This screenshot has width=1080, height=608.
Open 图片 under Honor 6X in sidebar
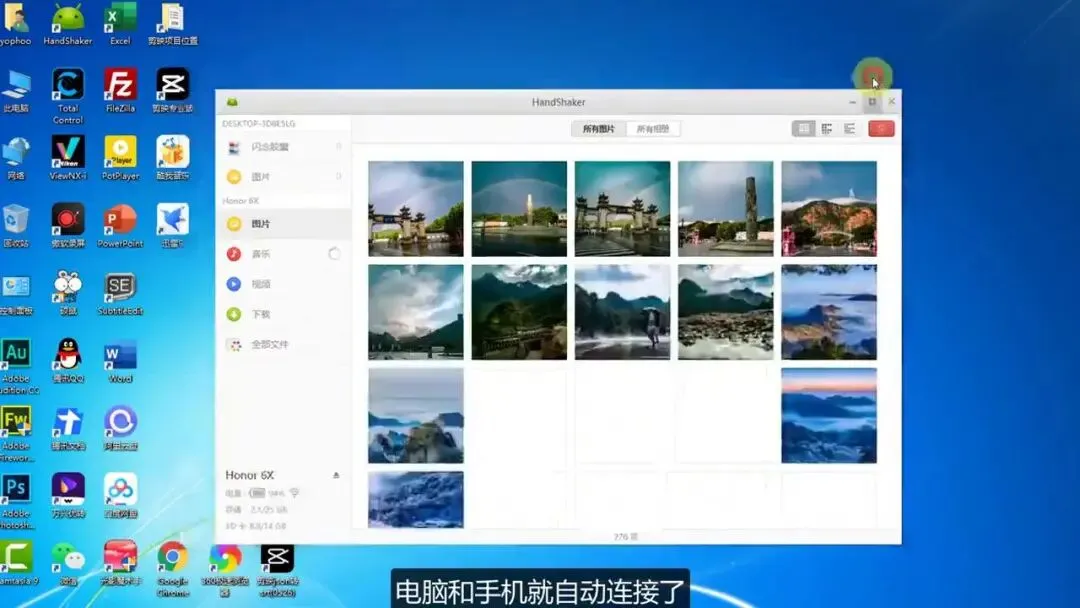point(284,224)
